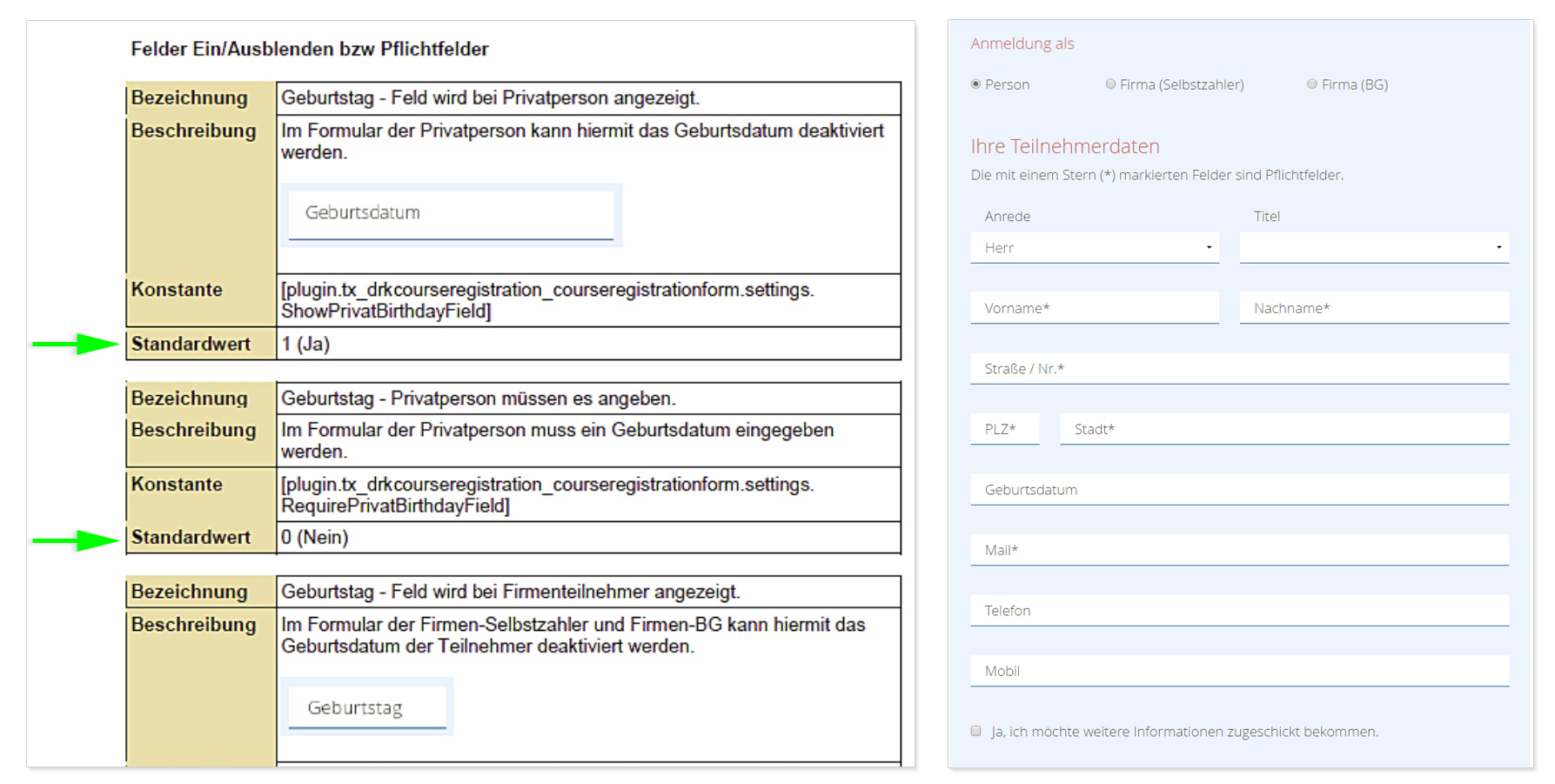Viewport: 1555px width, 784px height.
Task: Click 'Geburtstag - Feld wird bei Privatperson angezeigt.'
Action: 490,97
